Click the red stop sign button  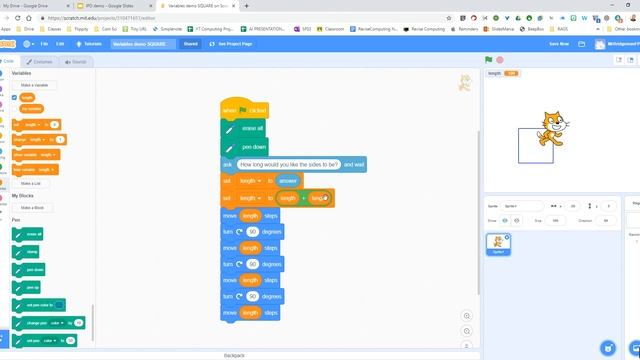click(x=500, y=60)
